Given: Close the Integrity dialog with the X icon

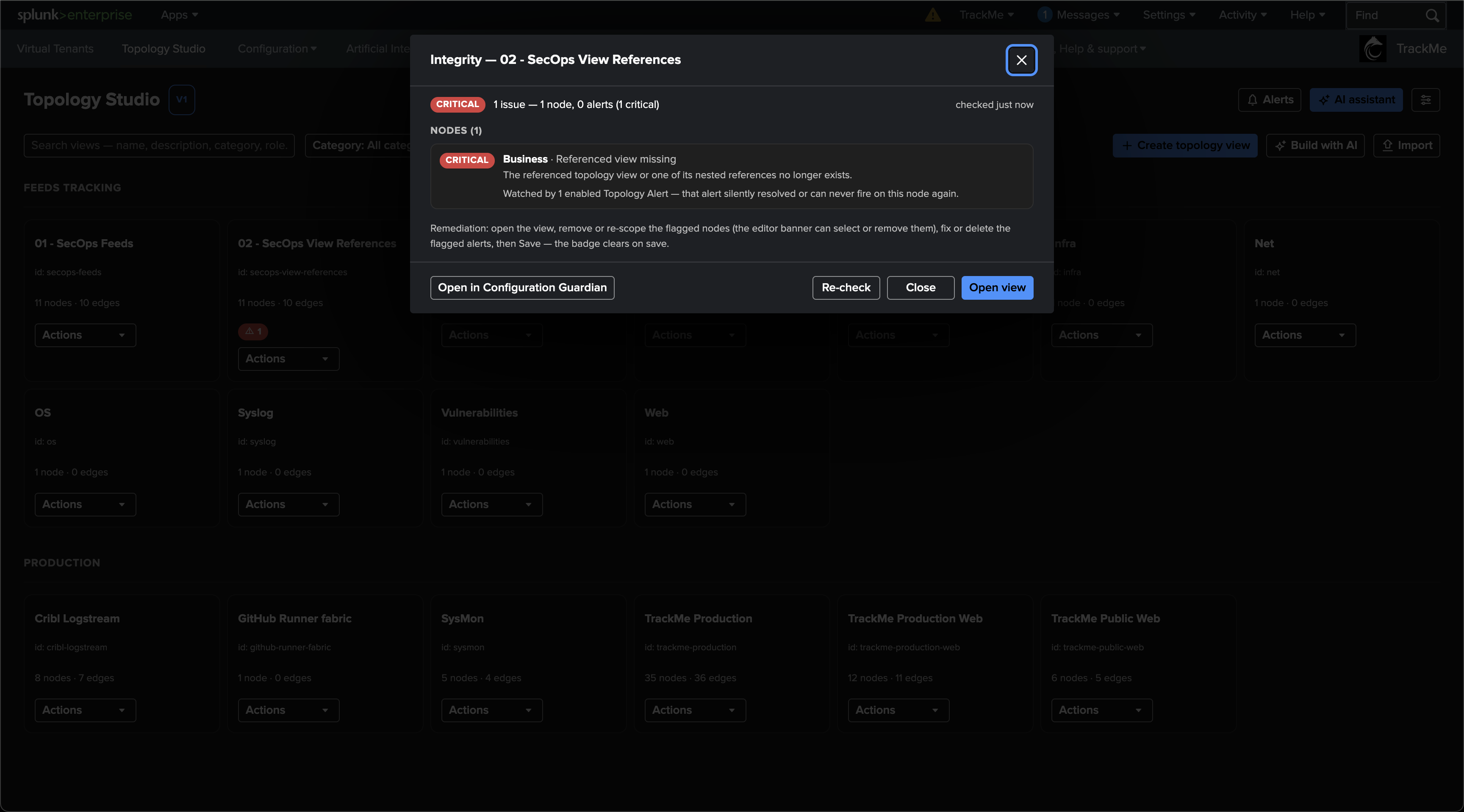Looking at the screenshot, I should point(1021,60).
